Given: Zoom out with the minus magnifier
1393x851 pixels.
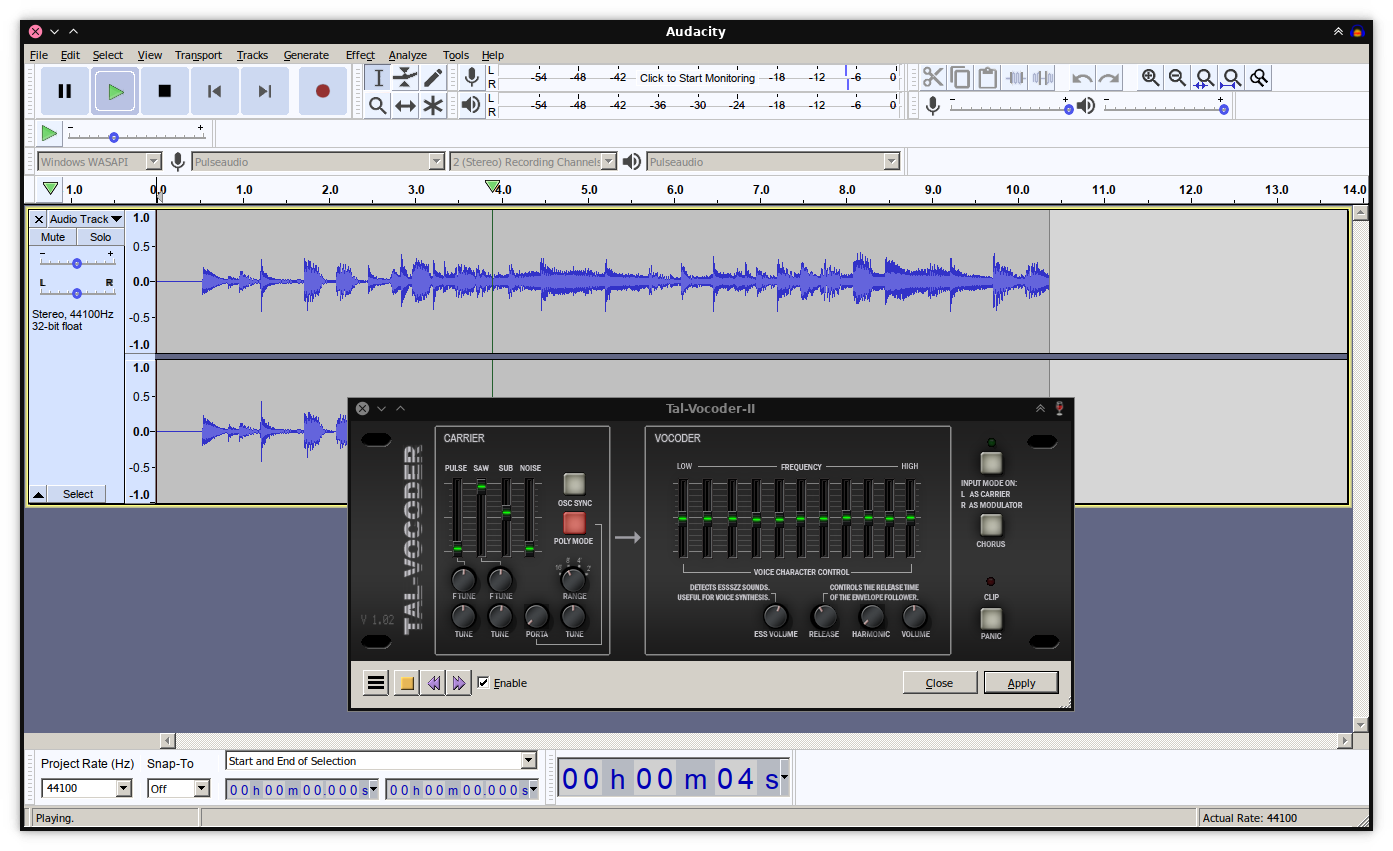Looking at the screenshot, I should point(1178,78).
